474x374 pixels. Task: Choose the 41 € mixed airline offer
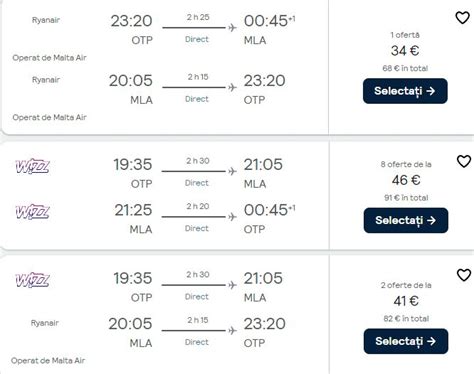[x=406, y=341]
